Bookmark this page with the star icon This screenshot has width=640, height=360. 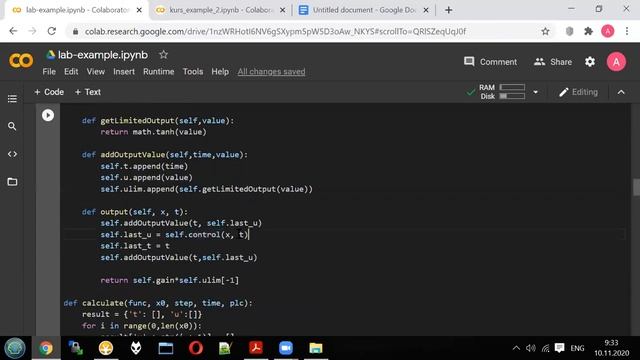545,31
